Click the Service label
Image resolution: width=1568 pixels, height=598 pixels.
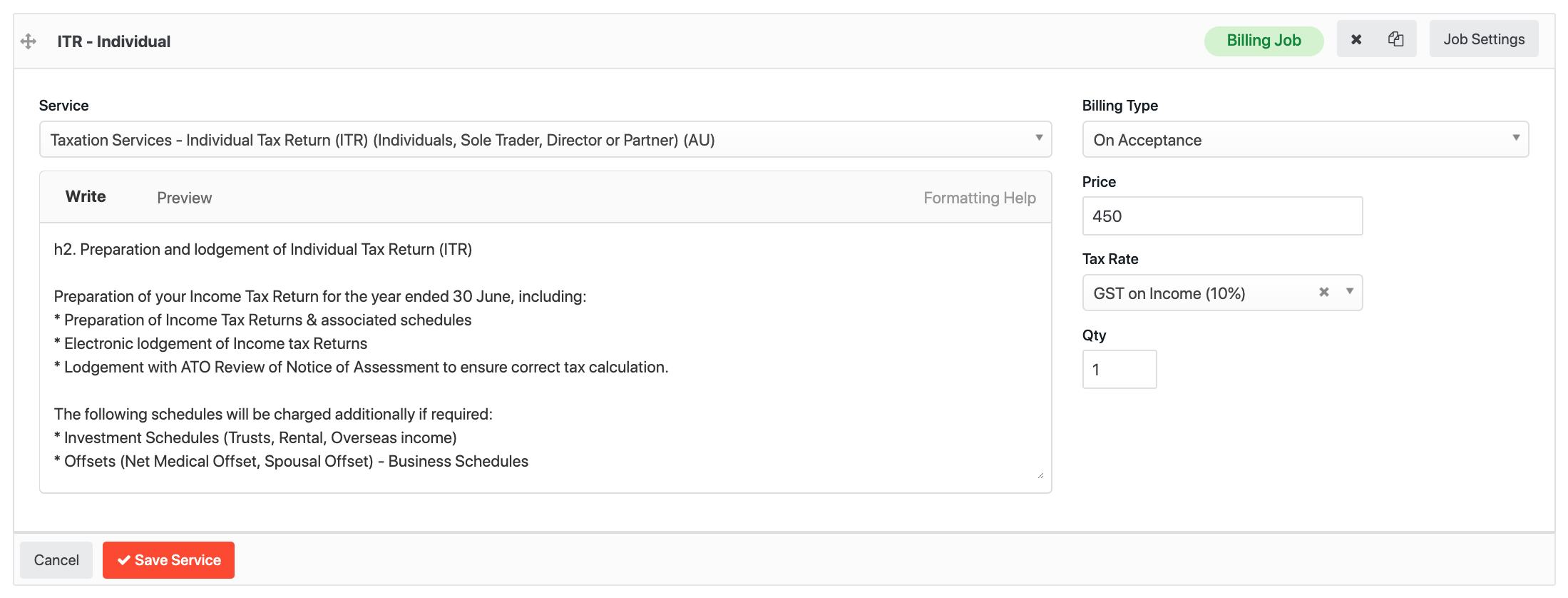point(64,106)
